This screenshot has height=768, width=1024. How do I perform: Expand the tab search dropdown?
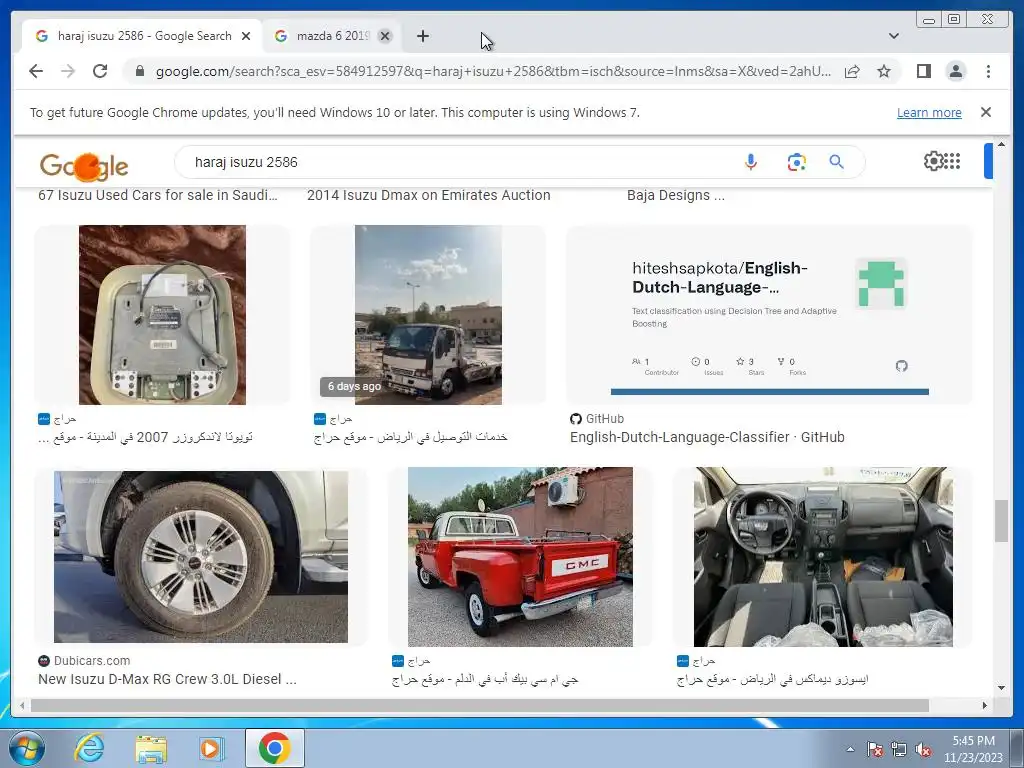click(x=893, y=36)
